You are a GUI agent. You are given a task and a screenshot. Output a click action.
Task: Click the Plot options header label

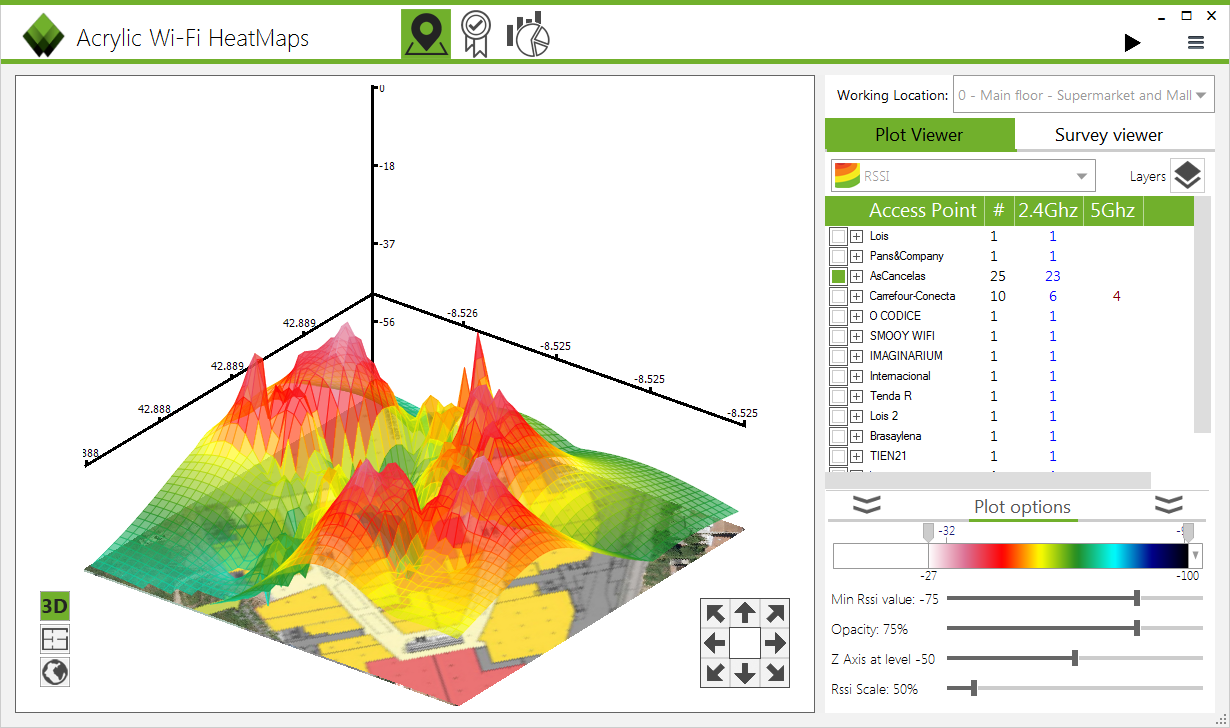(1022, 507)
